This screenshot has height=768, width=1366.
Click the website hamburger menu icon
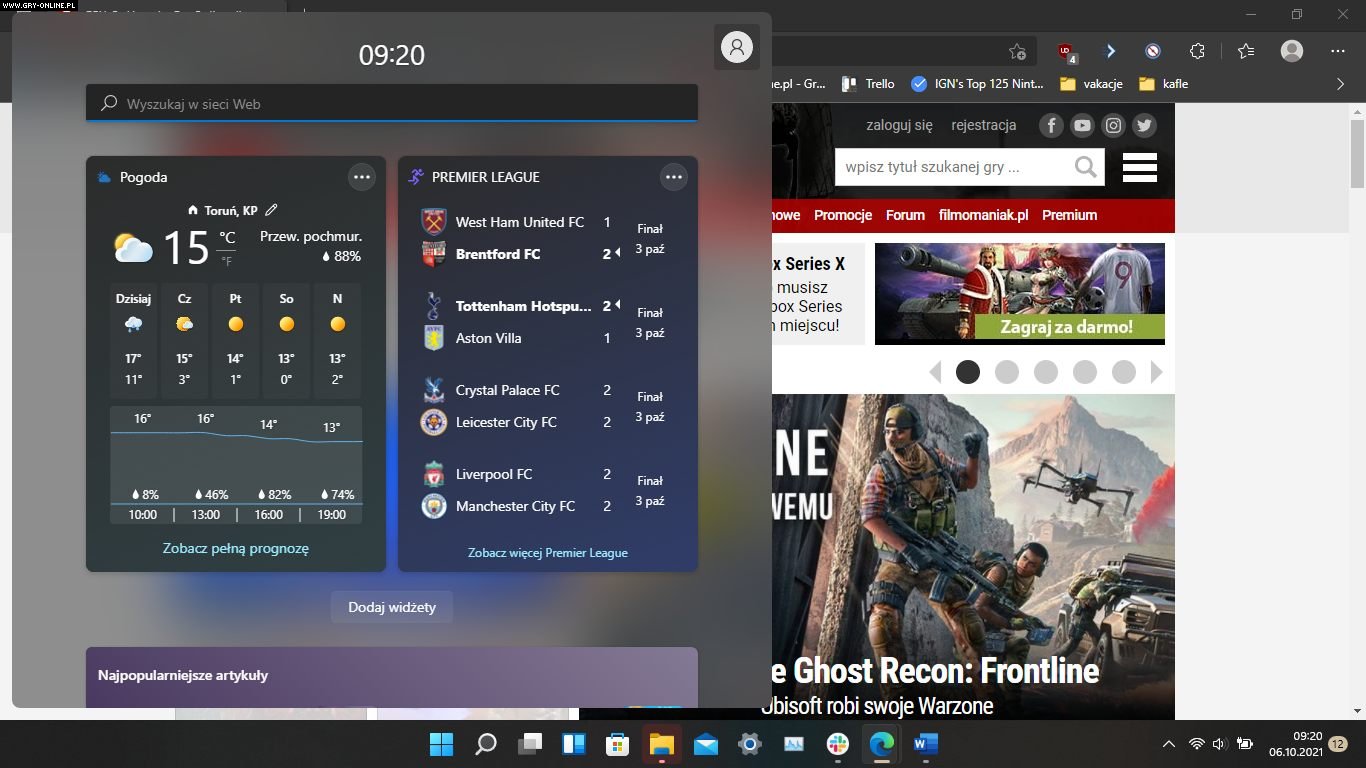click(1139, 167)
